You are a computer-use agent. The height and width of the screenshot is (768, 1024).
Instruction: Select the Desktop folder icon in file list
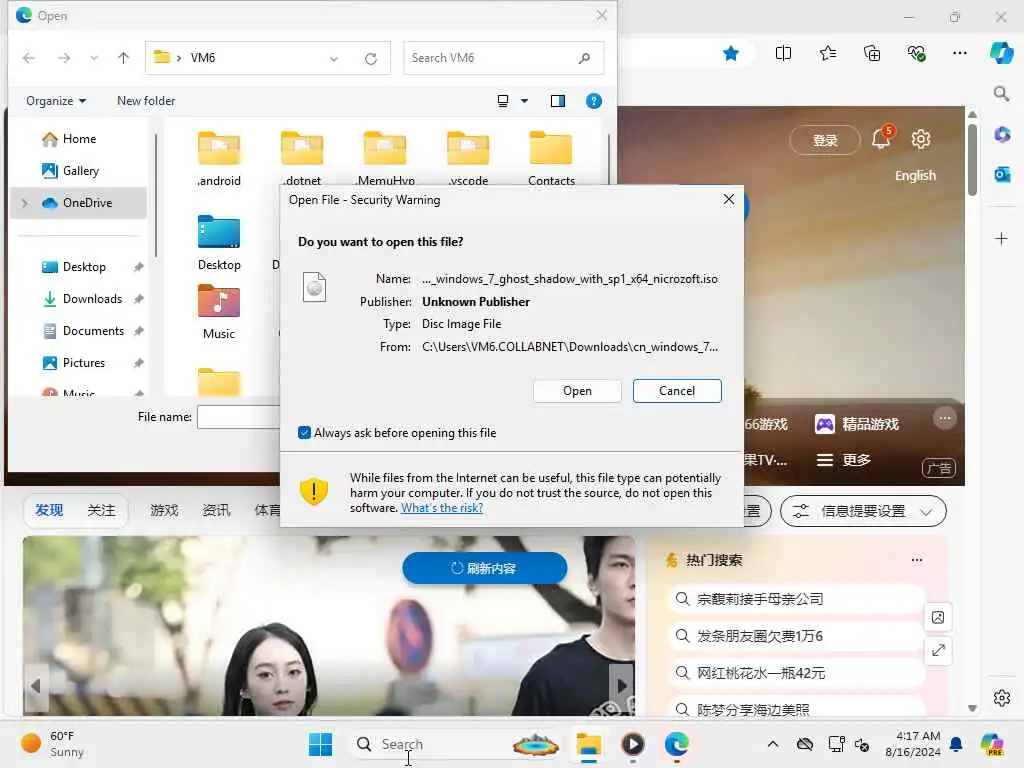219,242
